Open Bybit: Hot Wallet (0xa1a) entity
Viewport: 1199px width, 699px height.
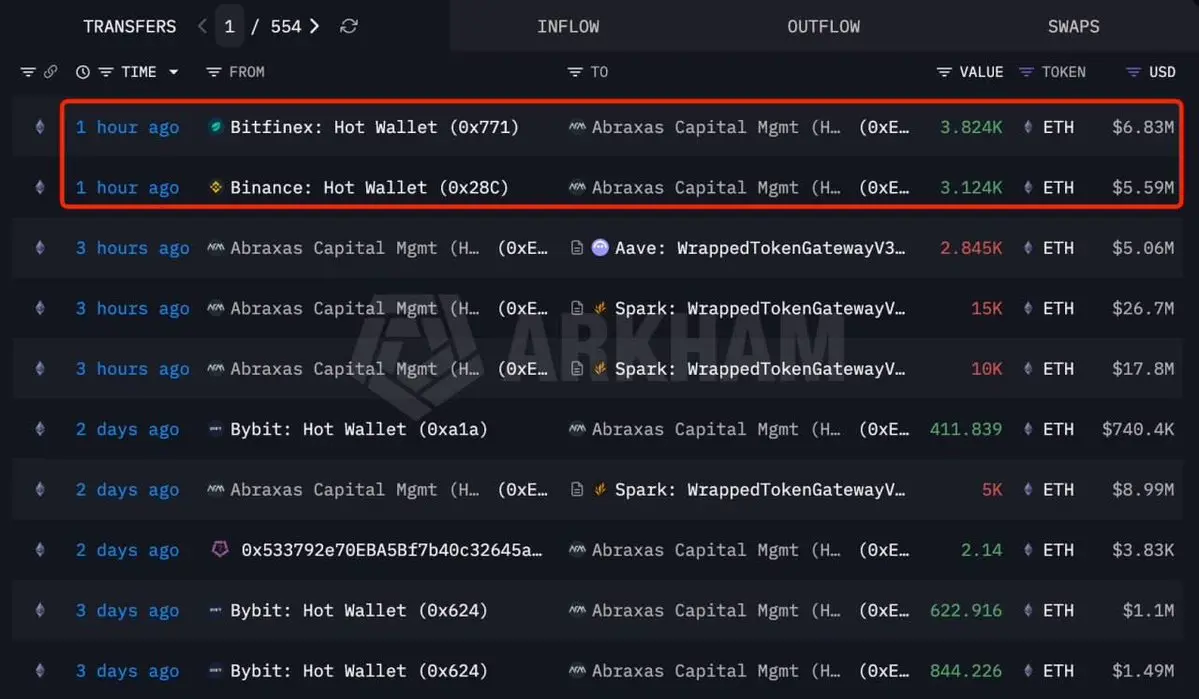359,429
